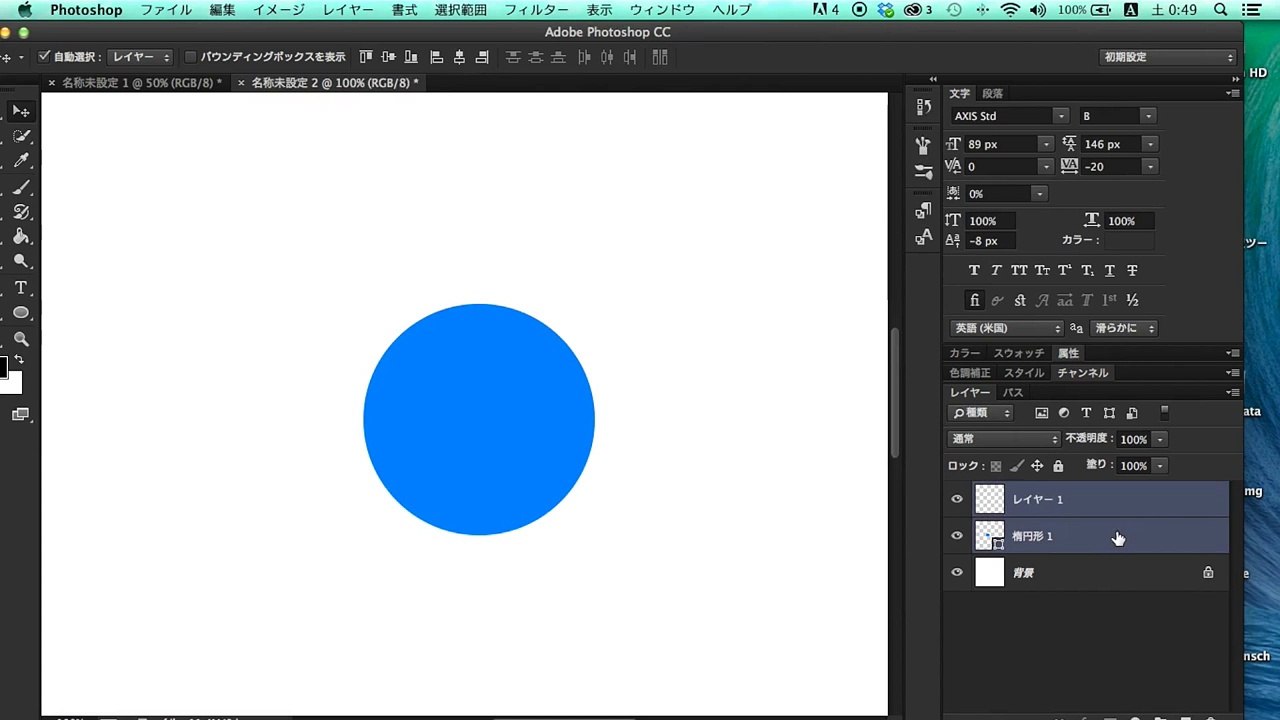This screenshot has height=720, width=1280.
Task: Click the swap foreground and background colors icon
Action: coord(19,360)
